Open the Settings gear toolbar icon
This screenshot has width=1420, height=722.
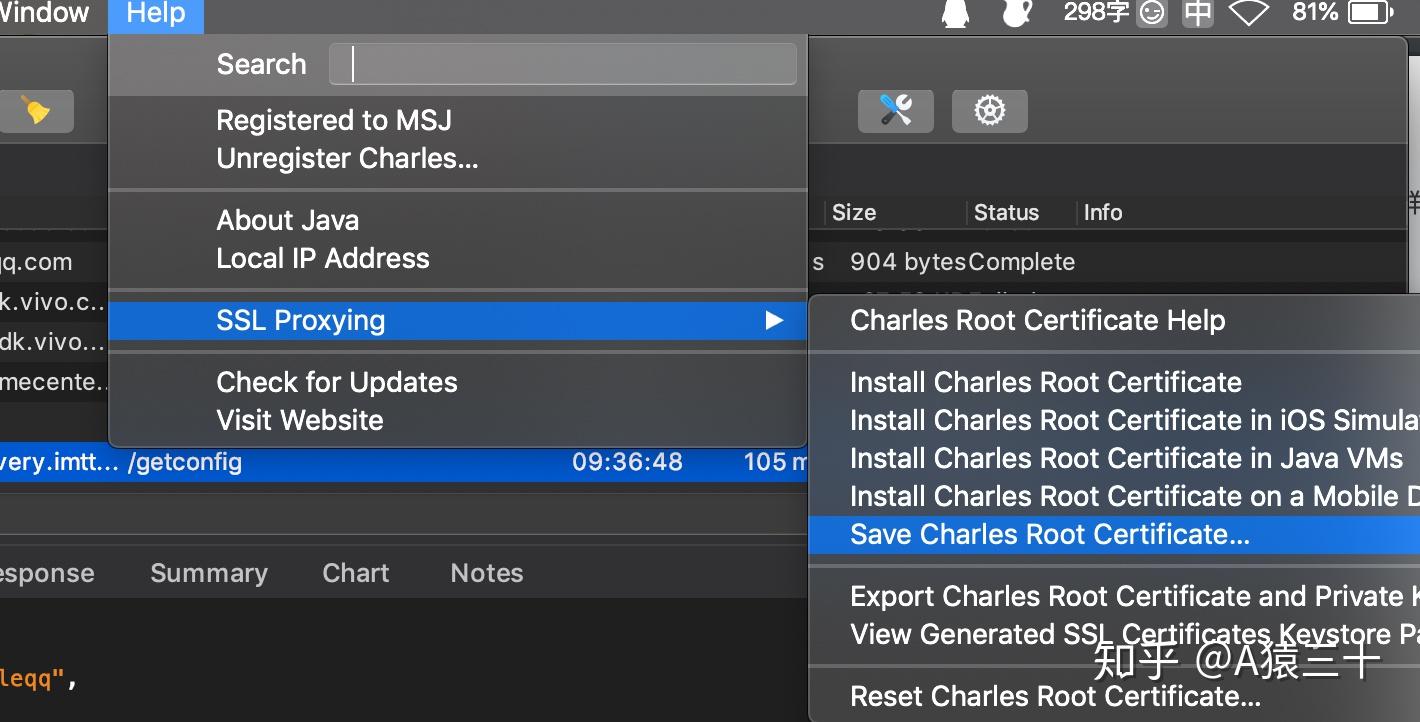pos(989,110)
